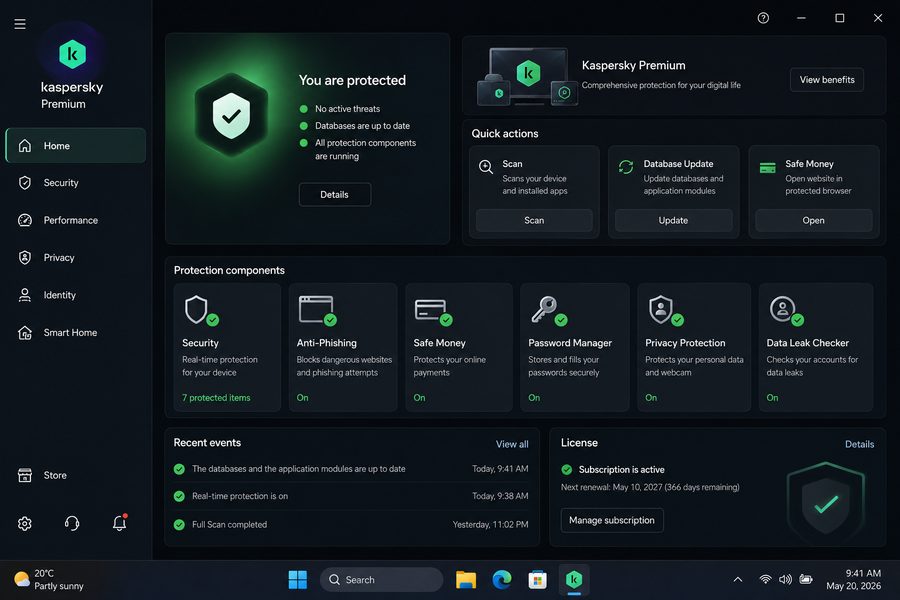Click the 7 protected items link
This screenshot has width=900, height=600.
coord(216,397)
